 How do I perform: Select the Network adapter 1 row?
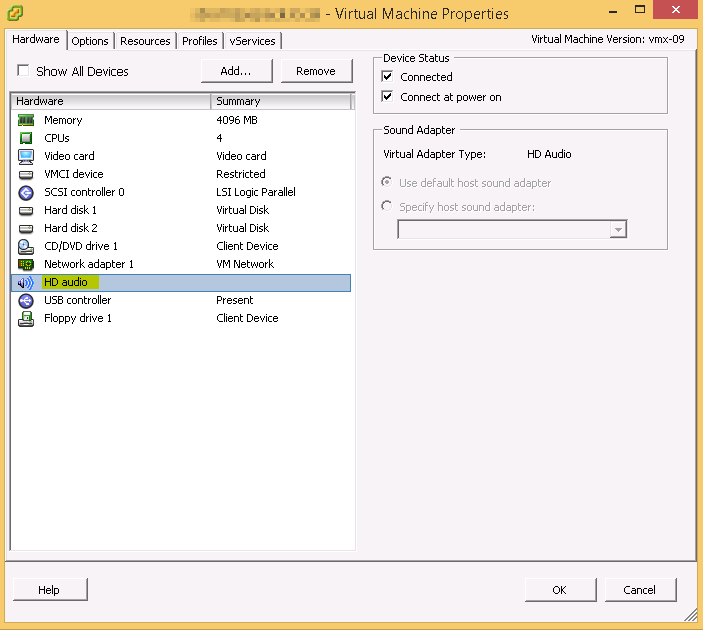(x=181, y=264)
